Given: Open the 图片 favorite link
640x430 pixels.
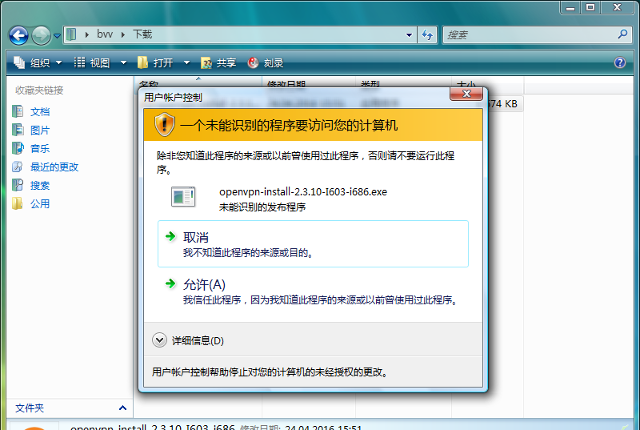Looking at the screenshot, I should pyautogui.click(x=40, y=131).
